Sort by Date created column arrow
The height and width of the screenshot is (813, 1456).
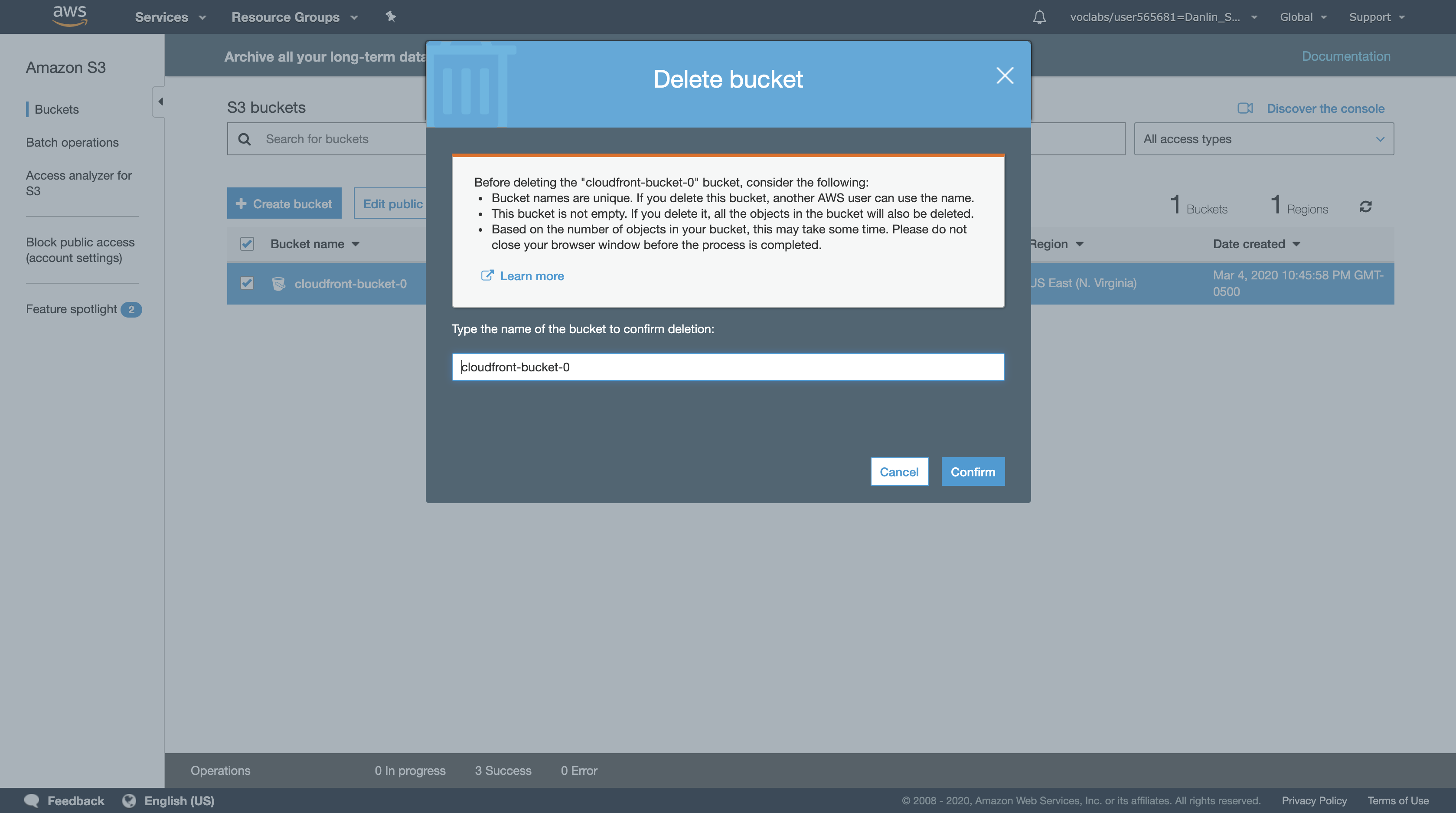1296,244
